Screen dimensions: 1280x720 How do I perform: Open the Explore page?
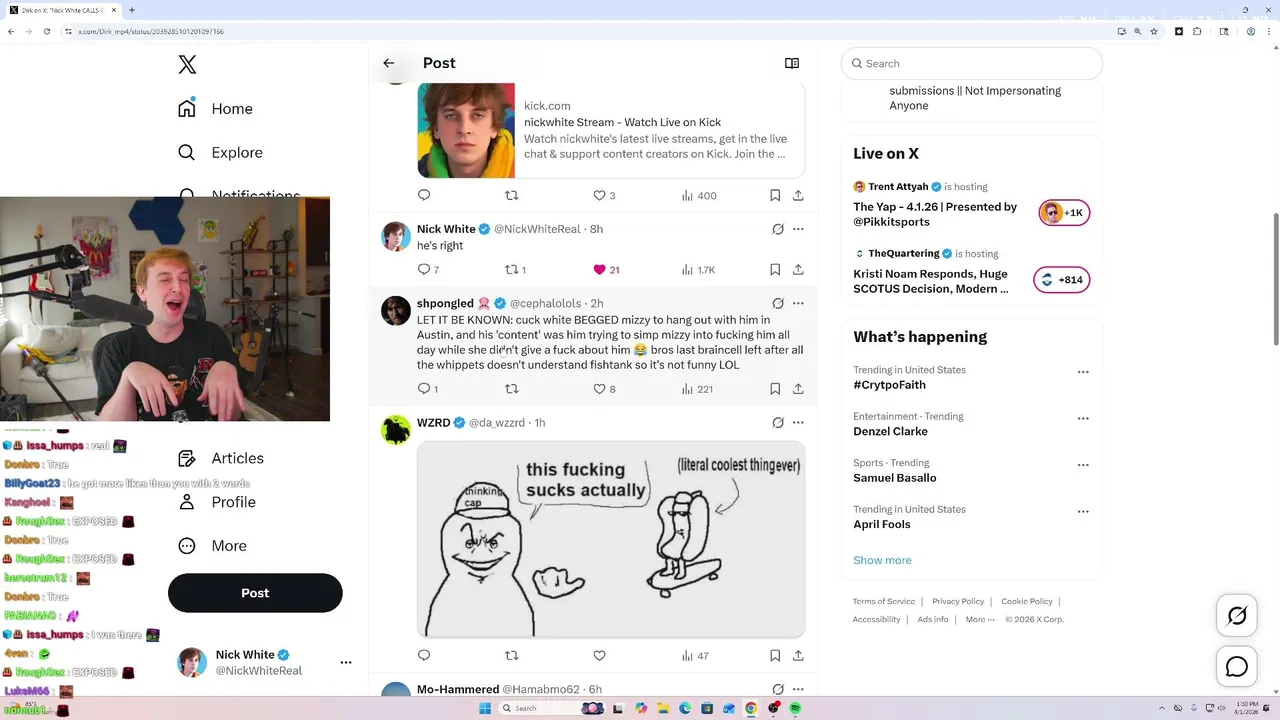click(220, 152)
